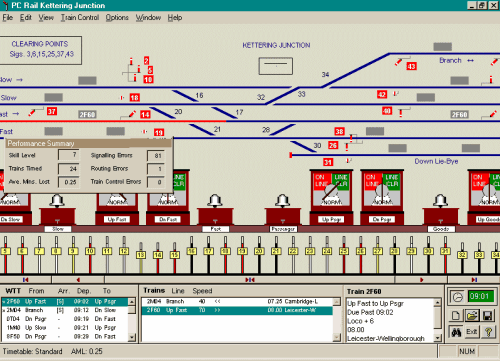
Task: Click the Dn Psgr block instrument dial
Action: click(x=382, y=189)
